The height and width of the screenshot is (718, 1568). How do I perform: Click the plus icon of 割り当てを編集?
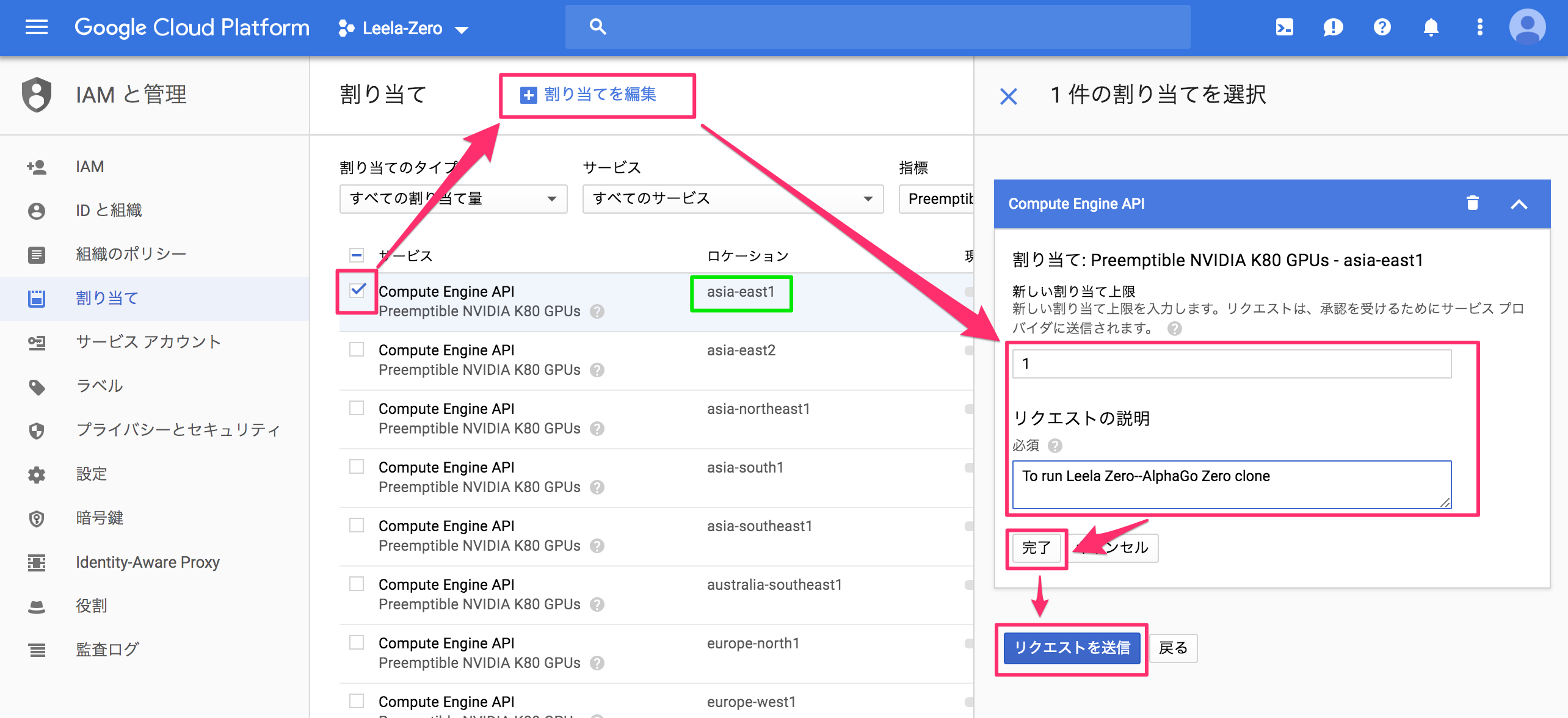click(x=528, y=95)
